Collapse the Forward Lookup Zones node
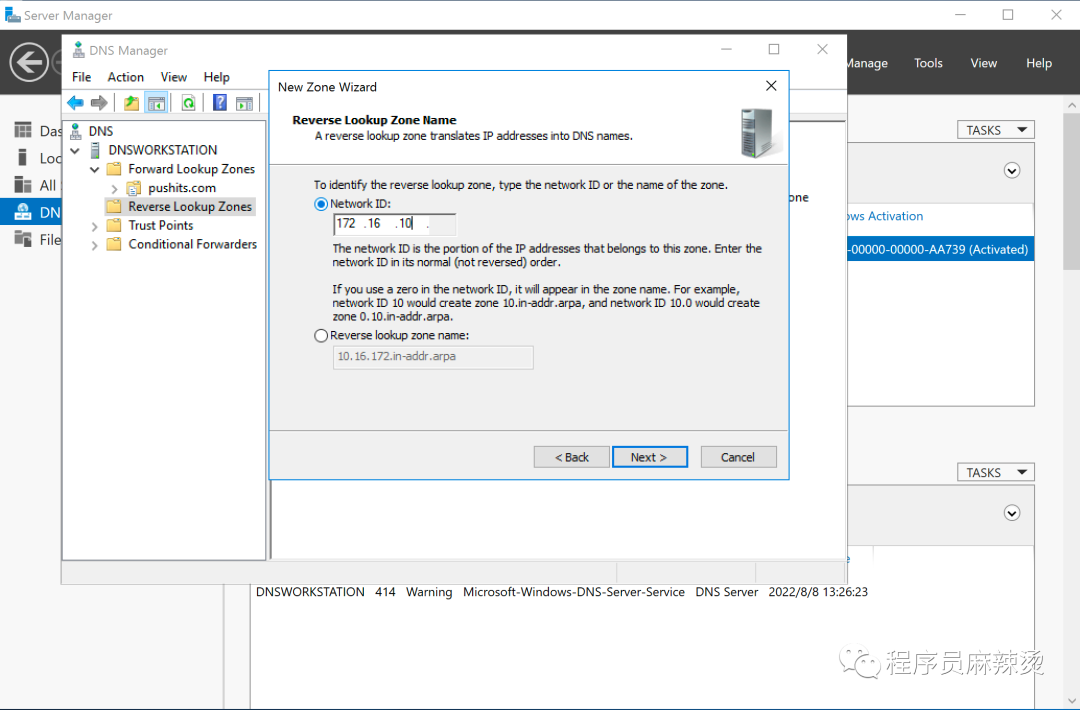This screenshot has height=710, width=1080. [95, 169]
